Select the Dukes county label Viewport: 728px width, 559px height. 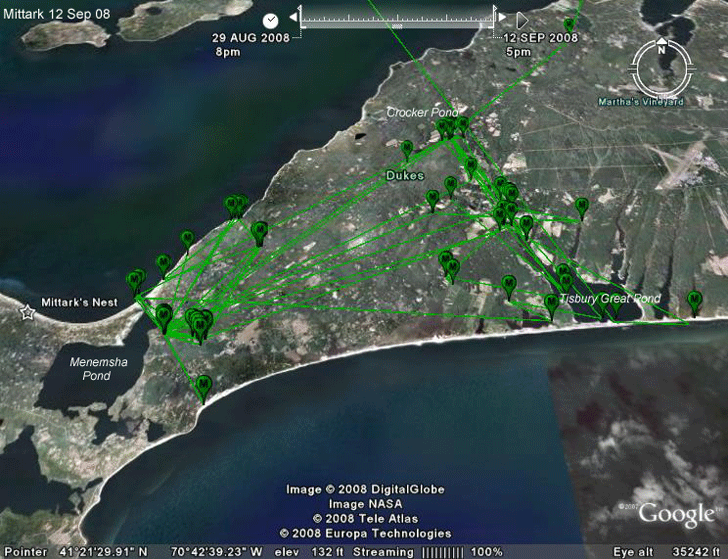point(405,175)
